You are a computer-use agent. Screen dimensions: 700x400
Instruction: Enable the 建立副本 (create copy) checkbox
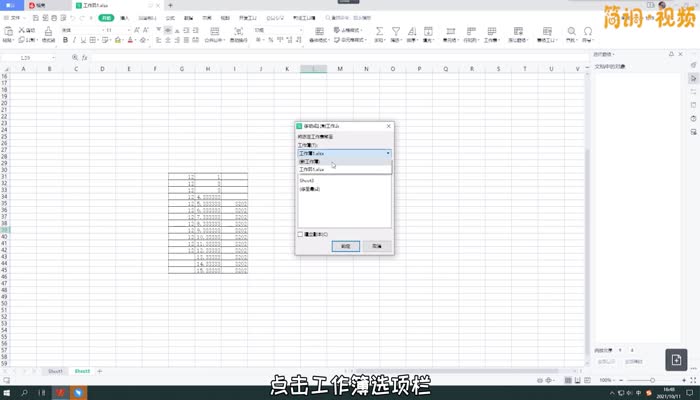[301, 234]
